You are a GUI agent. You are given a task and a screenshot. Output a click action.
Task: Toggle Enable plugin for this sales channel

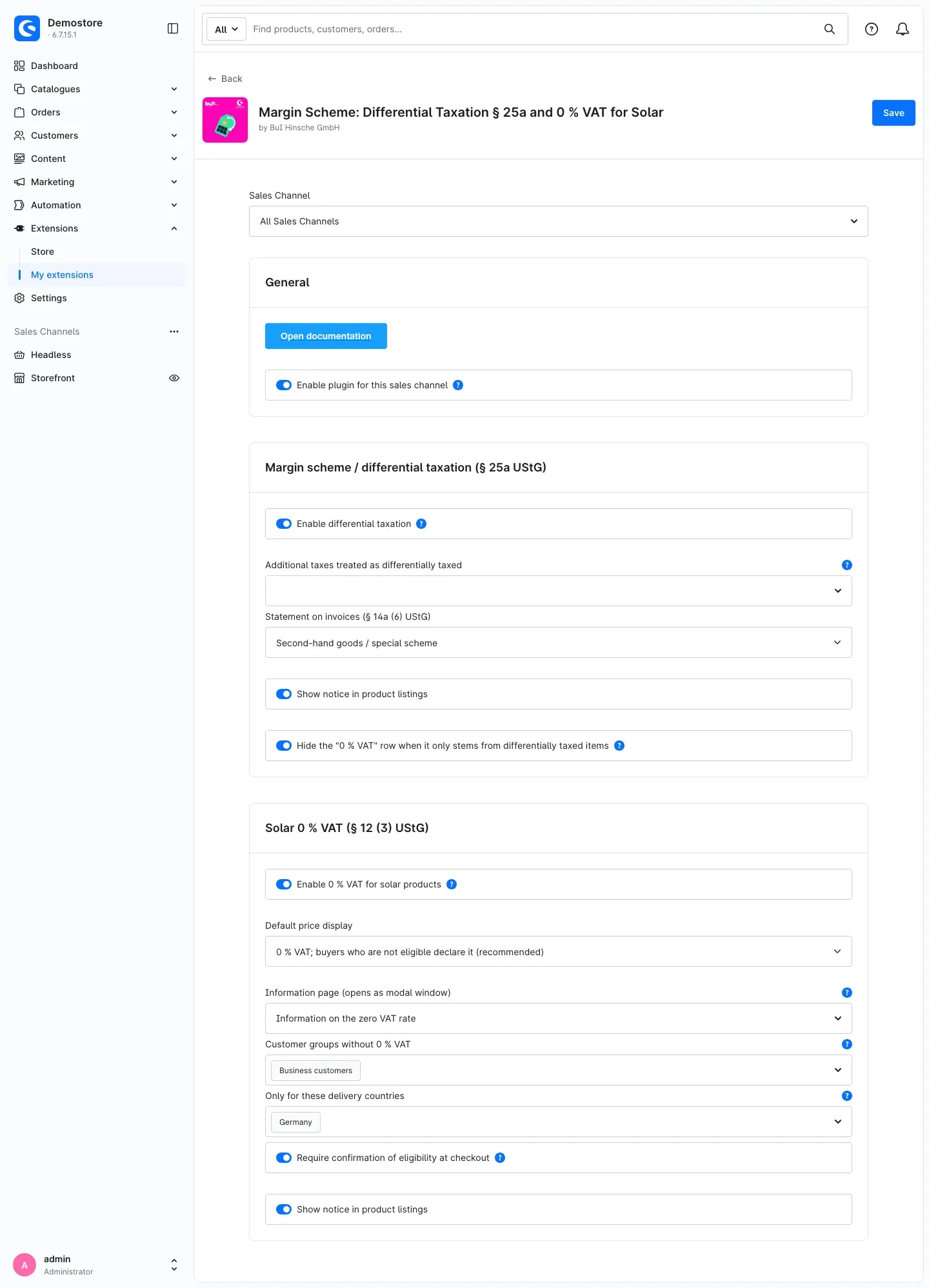click(284, 385)
